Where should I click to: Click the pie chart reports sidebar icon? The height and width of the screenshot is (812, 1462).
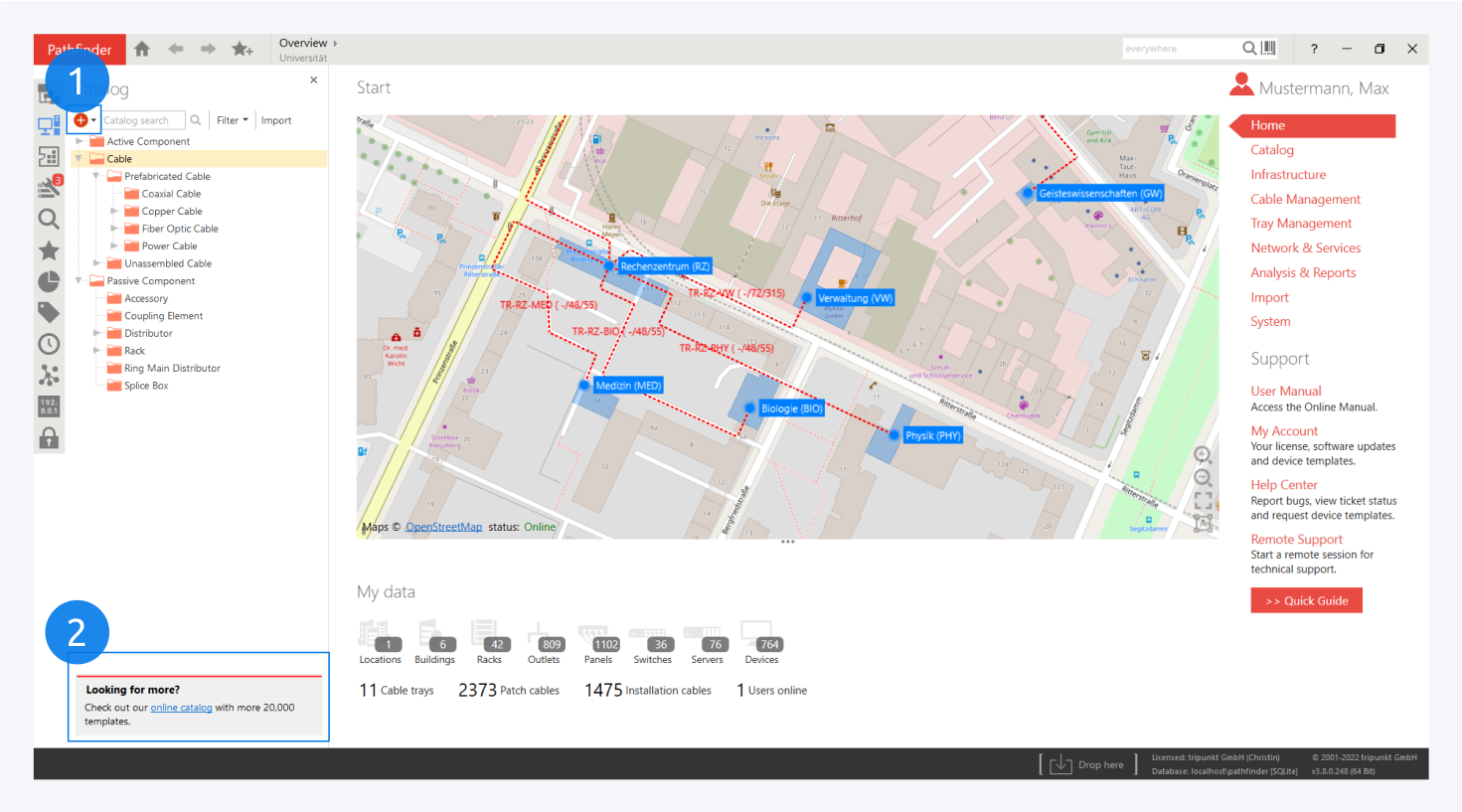tap(49, 282)
